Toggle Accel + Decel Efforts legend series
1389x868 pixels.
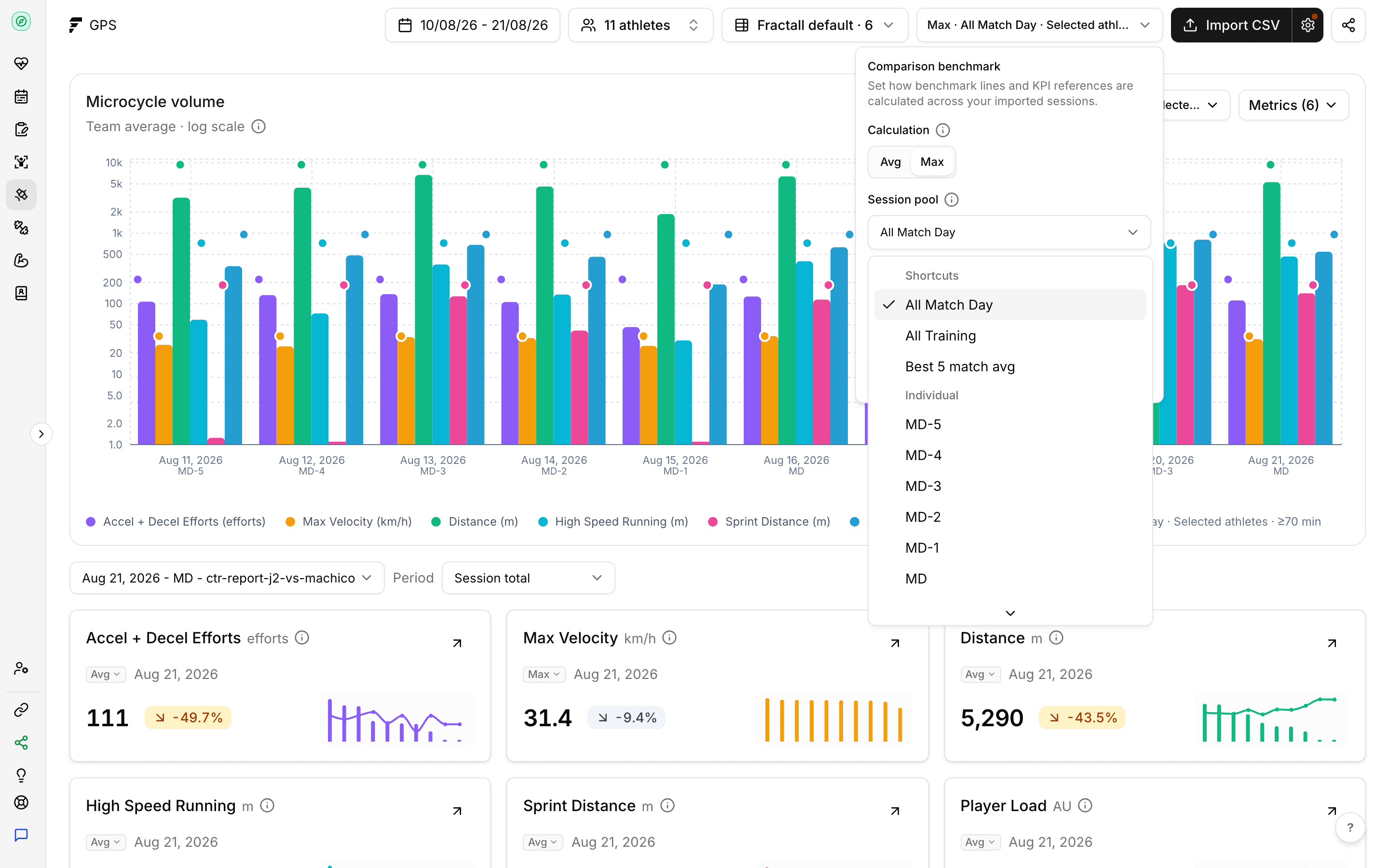[176, 522]
